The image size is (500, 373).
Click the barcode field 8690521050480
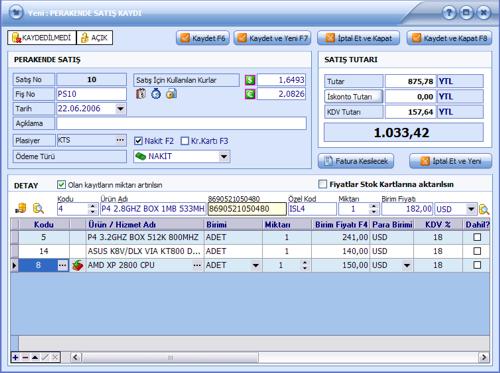click(247, 209)
